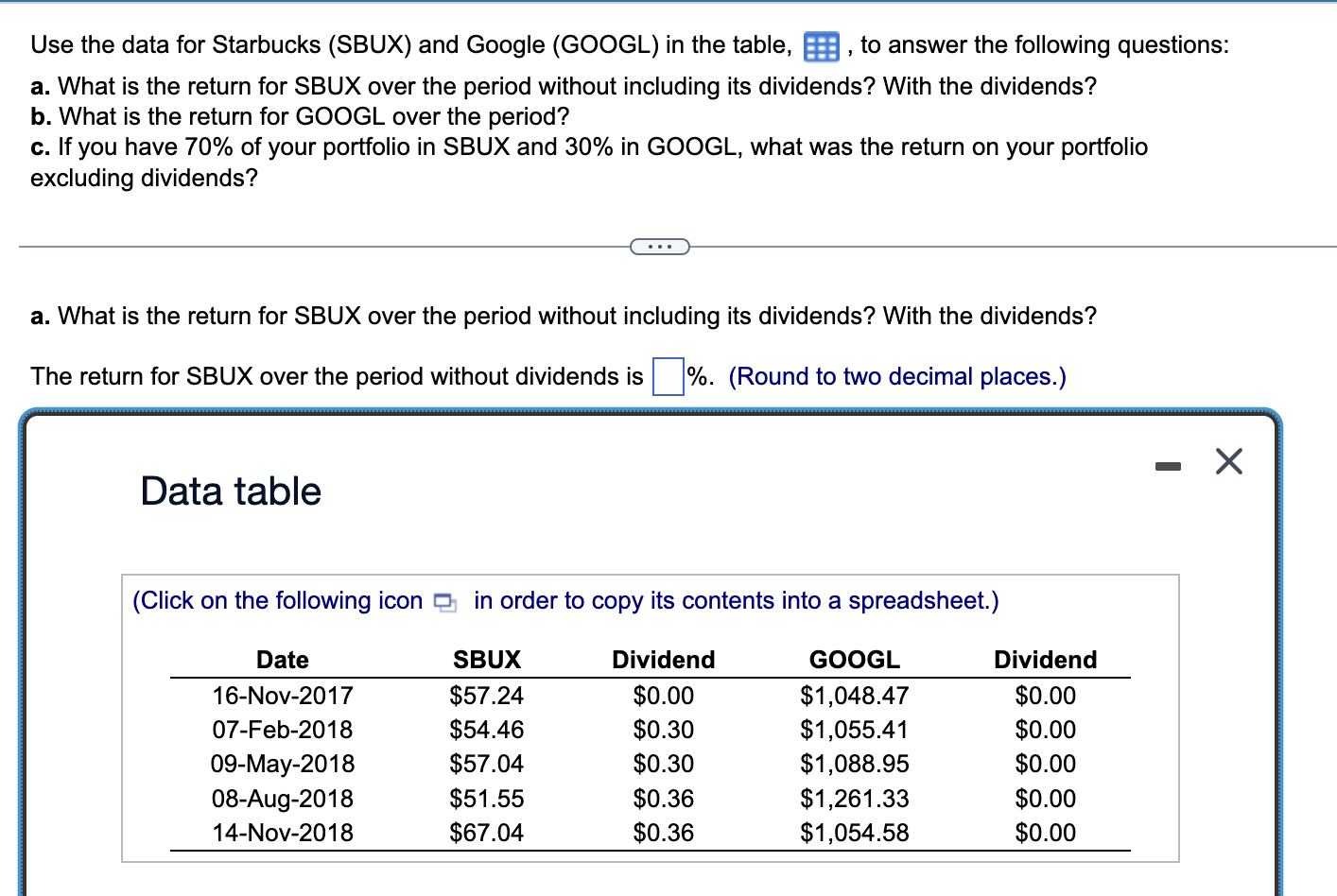The height and width of the screenshot is (896, 1337).
Task: Click the $1,261.33 GOOGL price cell
Action: tap(853, 799)
